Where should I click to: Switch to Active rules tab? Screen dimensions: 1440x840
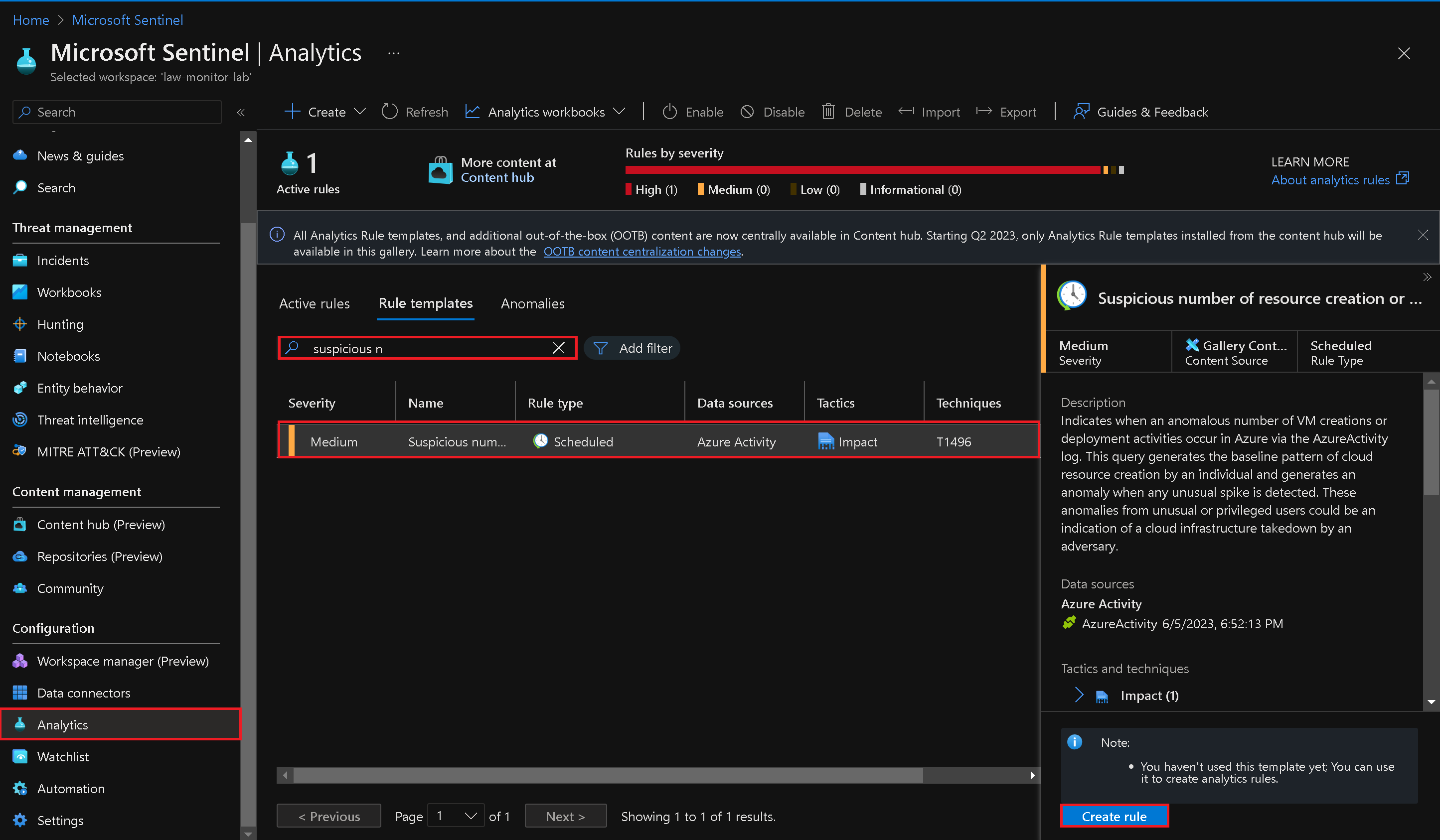315,304
